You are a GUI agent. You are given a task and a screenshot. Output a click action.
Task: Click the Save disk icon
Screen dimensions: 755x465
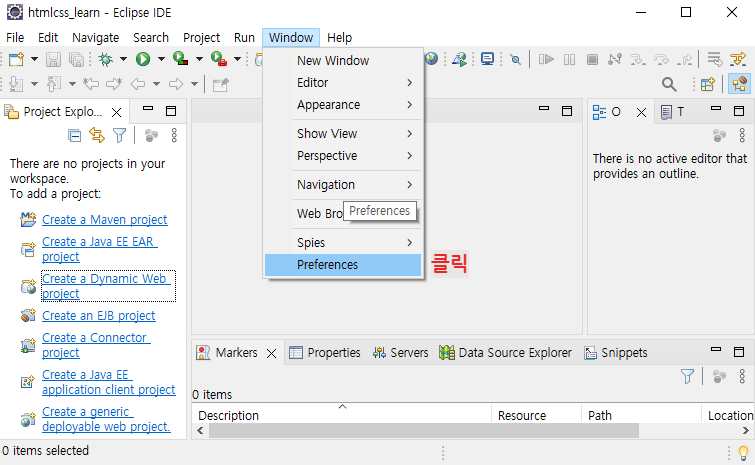pyautogui.click(x=53, y=59)
